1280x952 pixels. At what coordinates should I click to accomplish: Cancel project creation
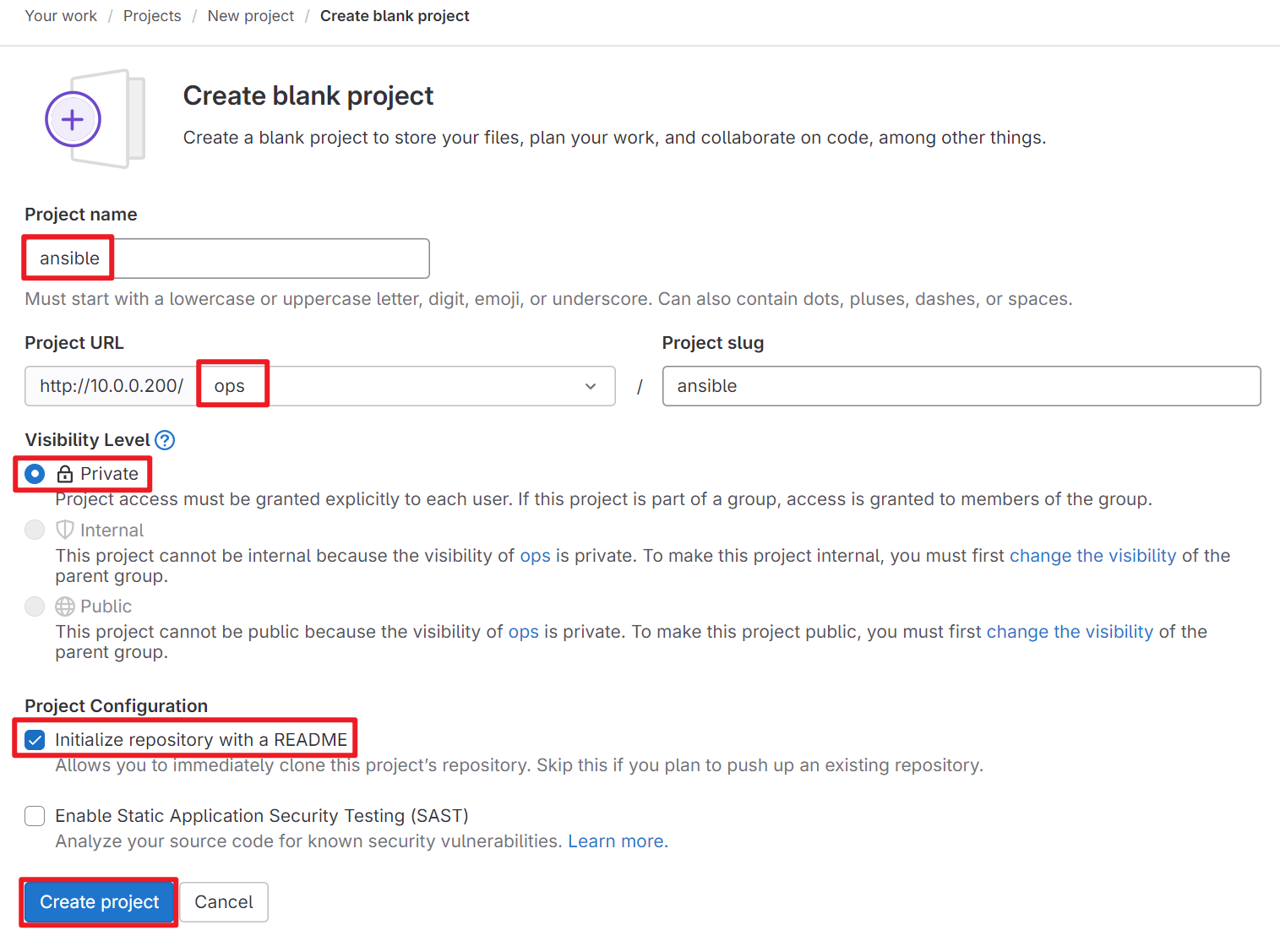[224, 902]
